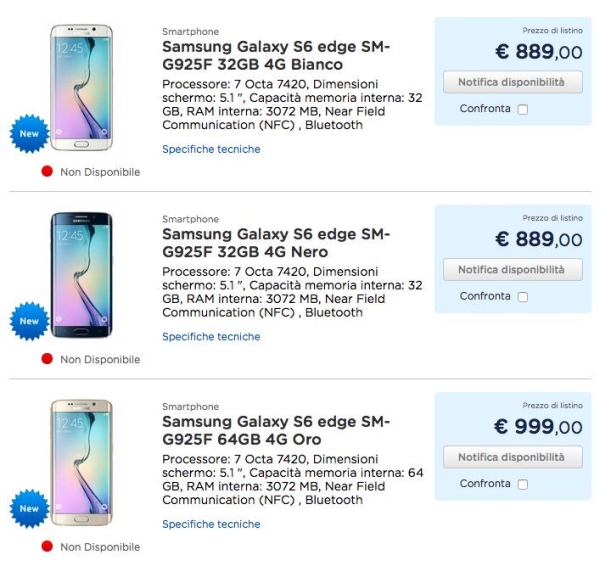Click the red Non Disponibile dot for the Bianco model
The image size is (600, 566).
(x=46, y=172)
